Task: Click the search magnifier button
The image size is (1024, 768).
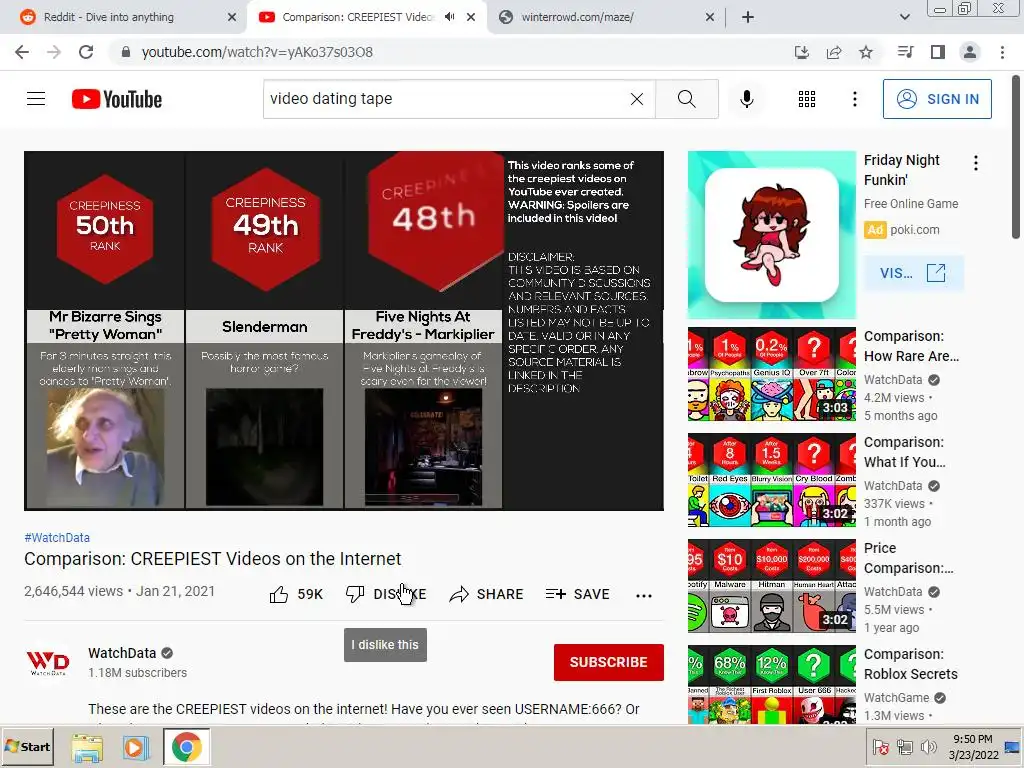Action: pos(686,99)
